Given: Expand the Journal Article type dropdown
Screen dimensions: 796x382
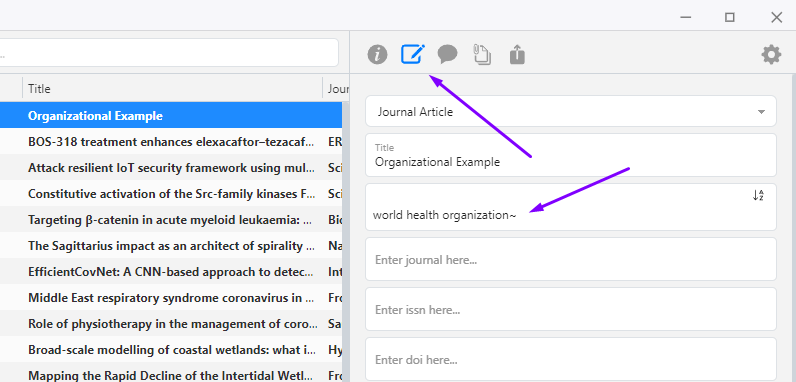Looking at the screenshot, I should pyautogui.click(x=571, y=112).
